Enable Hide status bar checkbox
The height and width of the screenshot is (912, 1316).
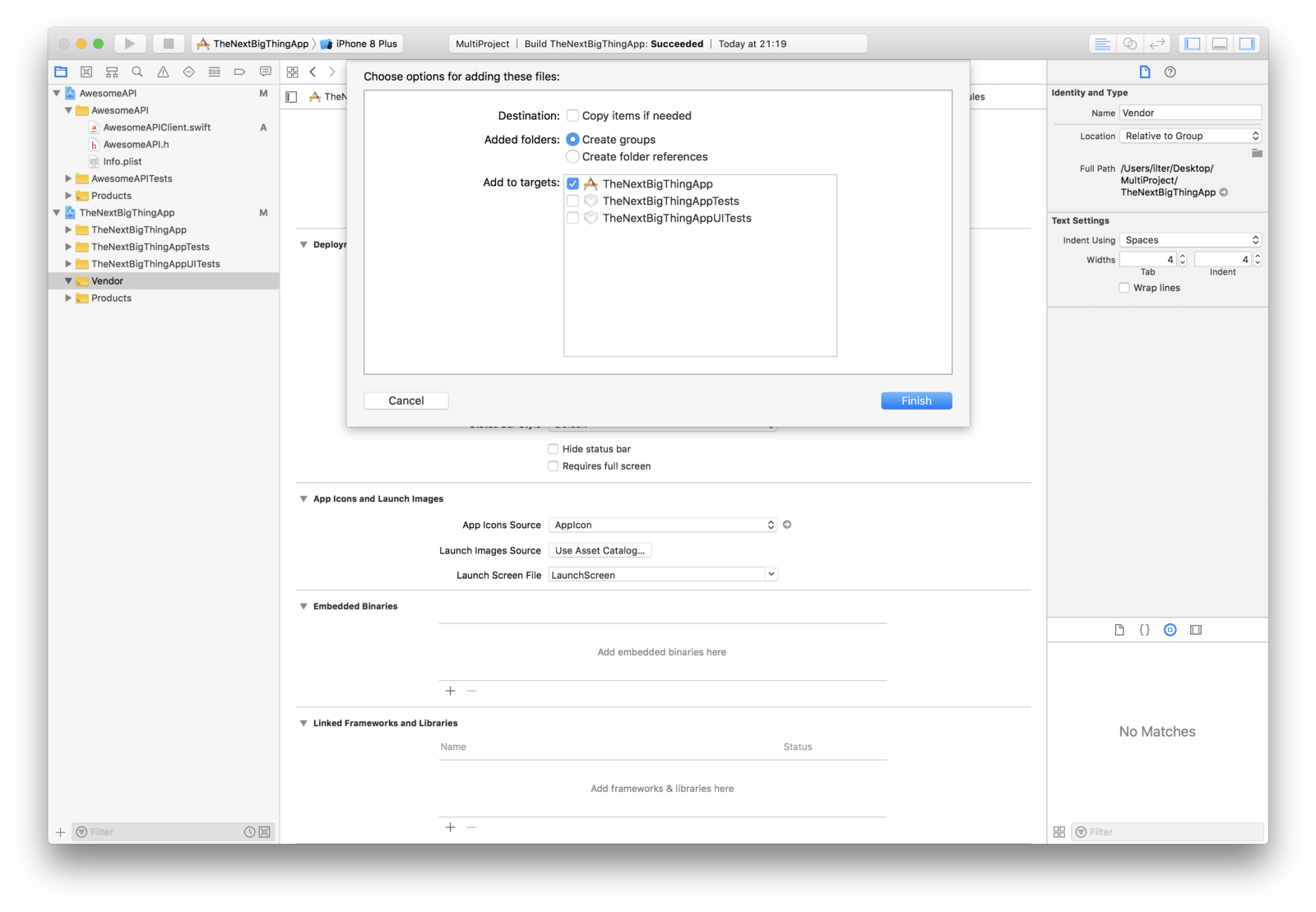tap(553, 449)
